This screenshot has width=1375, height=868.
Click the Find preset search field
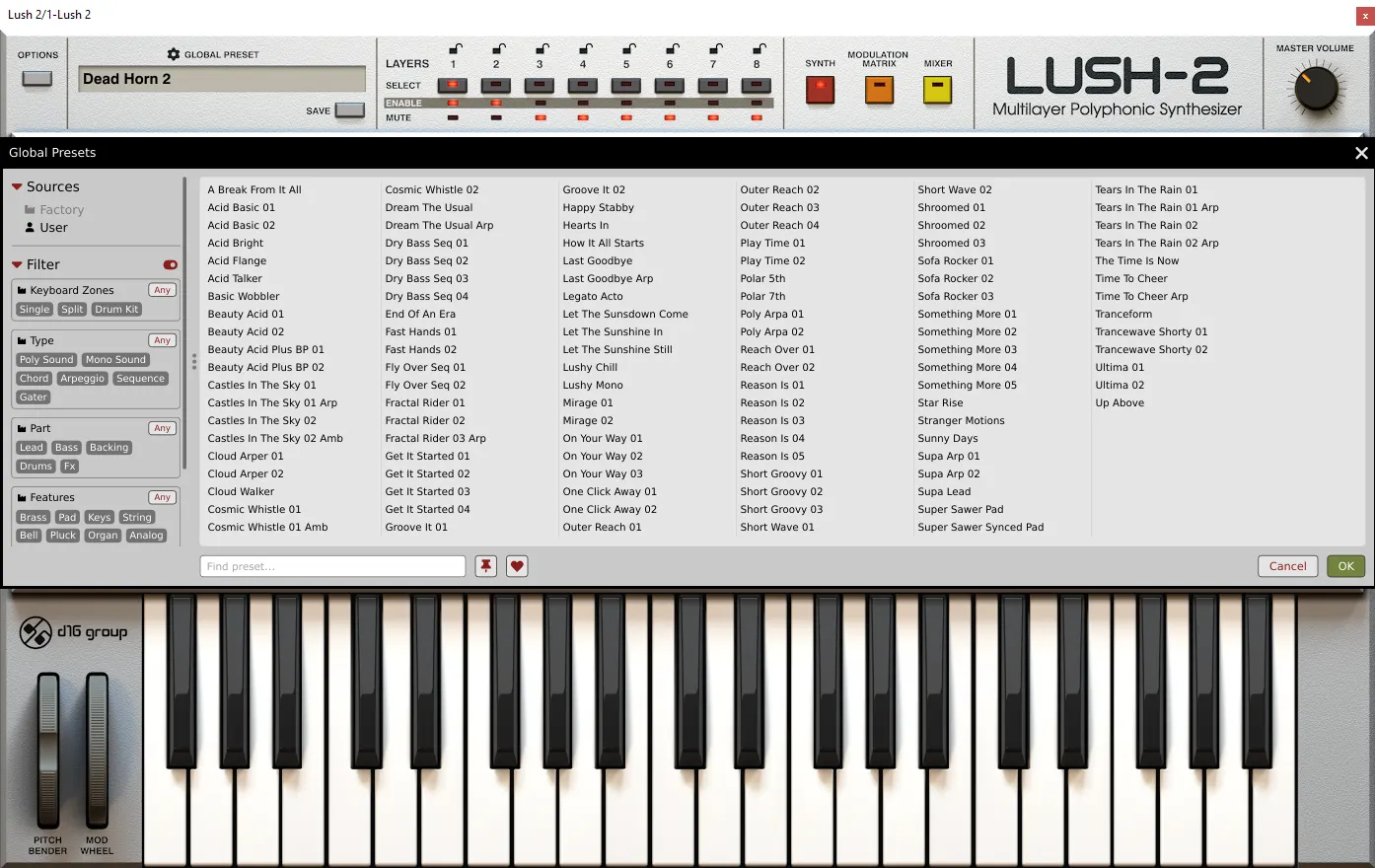coord(332,566)
